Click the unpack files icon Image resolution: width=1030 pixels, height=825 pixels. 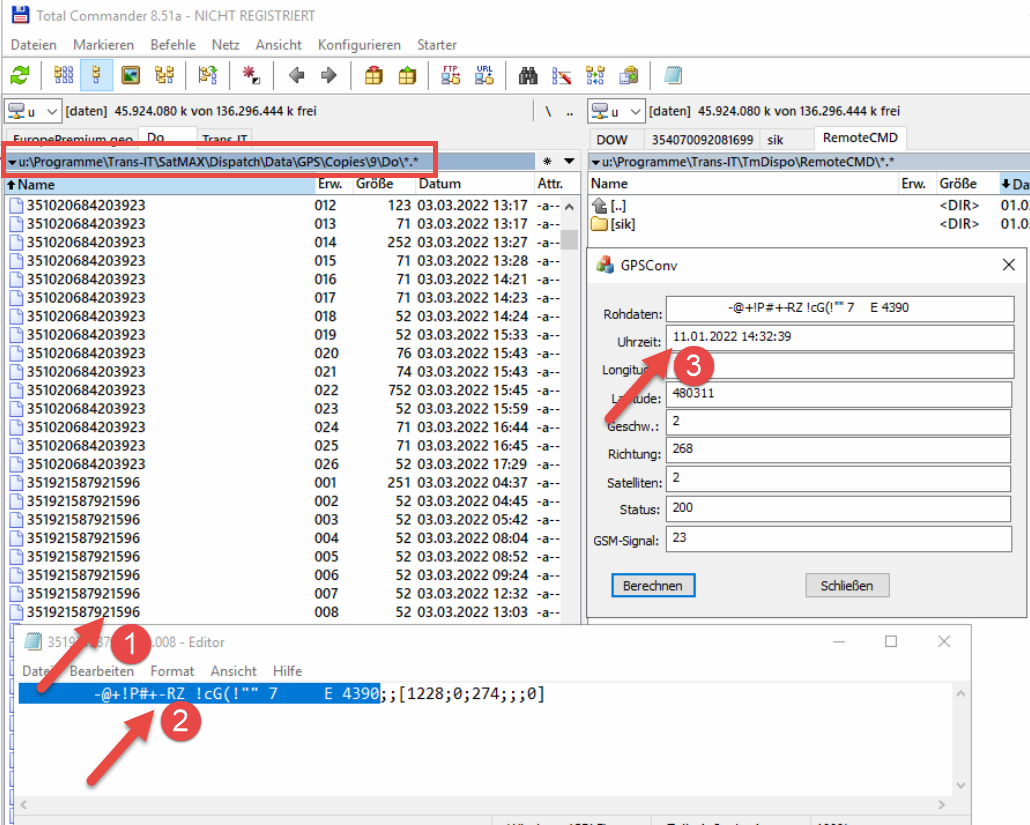(x=407, y=75)
